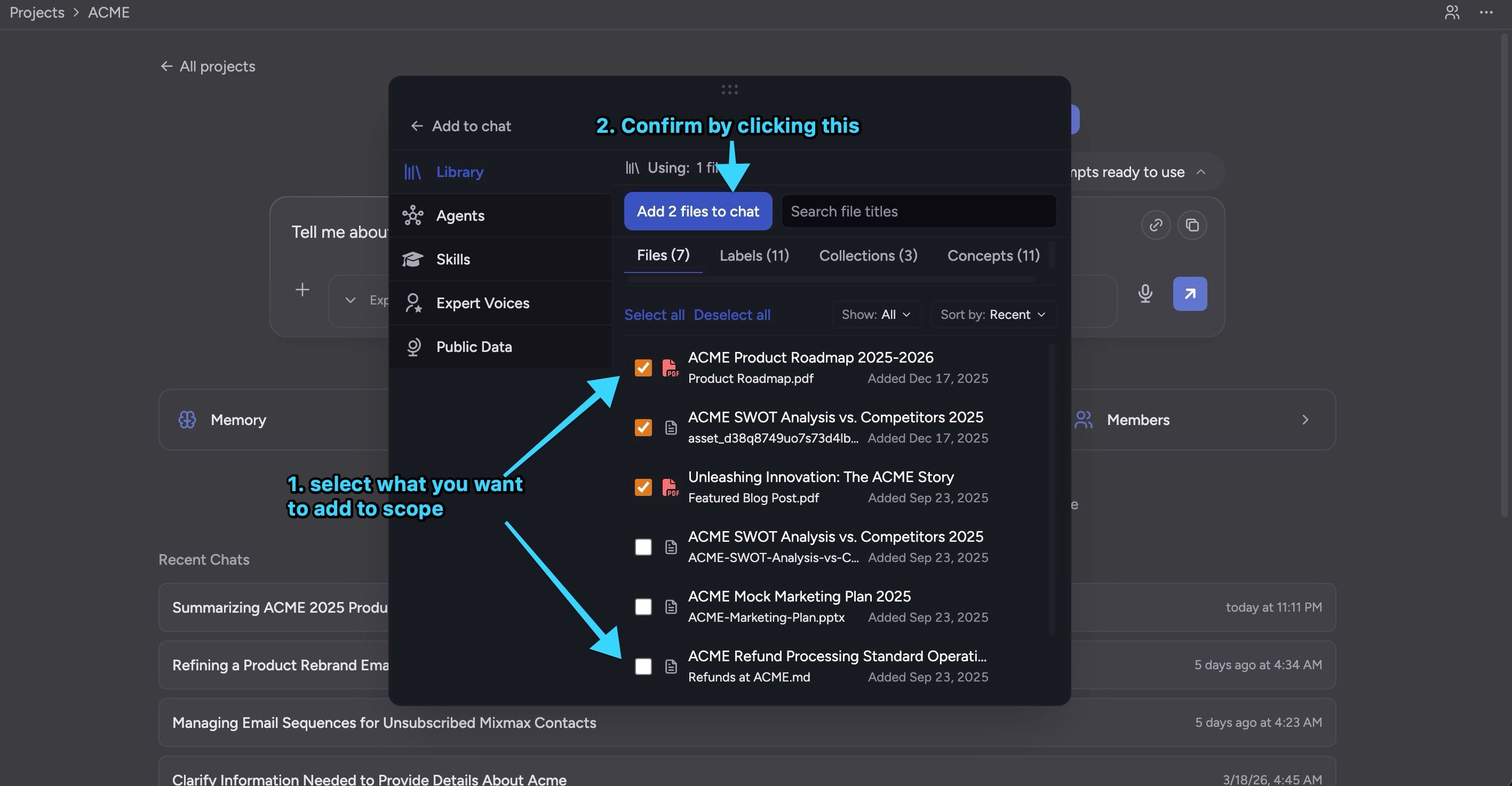Copy link using the chain icon
Screen dimensions: 1512x786
coord(1156,225)
